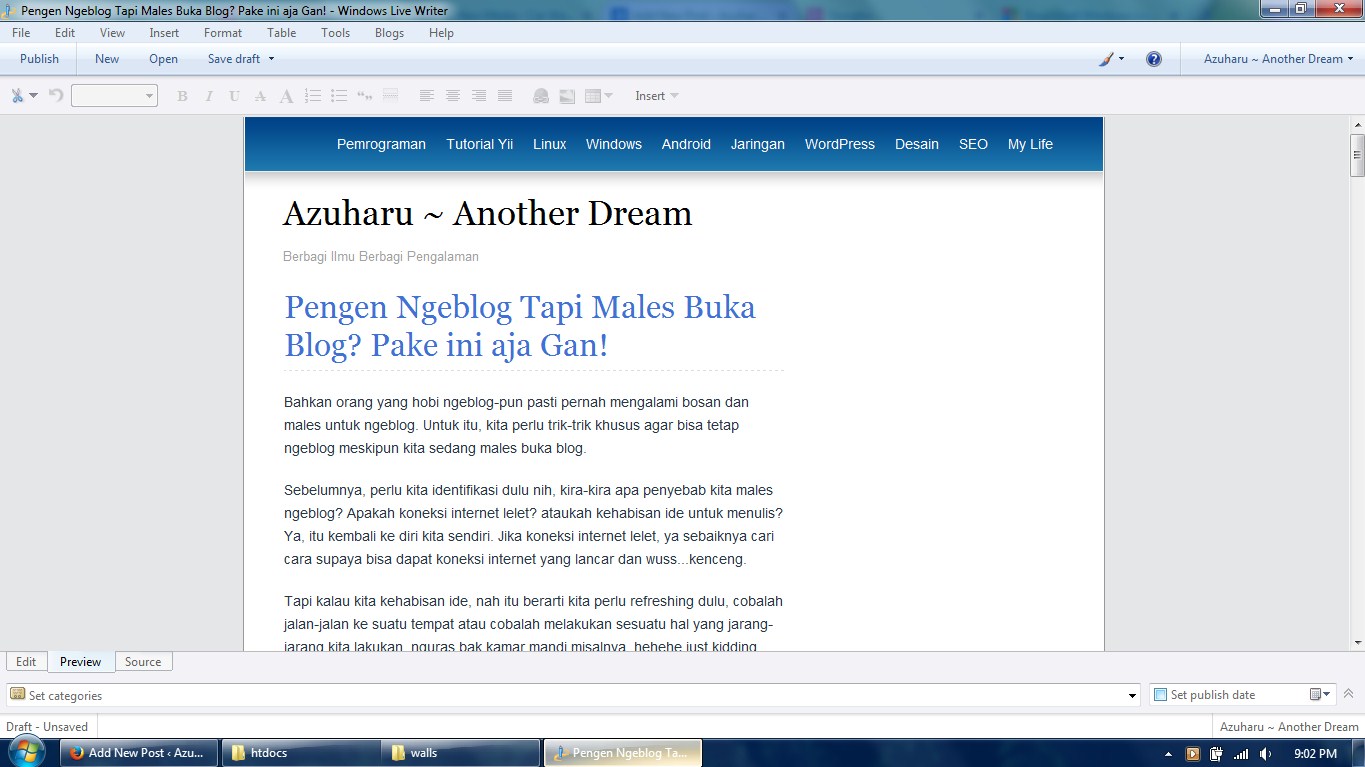
Task: Open the Set categories dropdown
Action: (x=1132, y=696)
